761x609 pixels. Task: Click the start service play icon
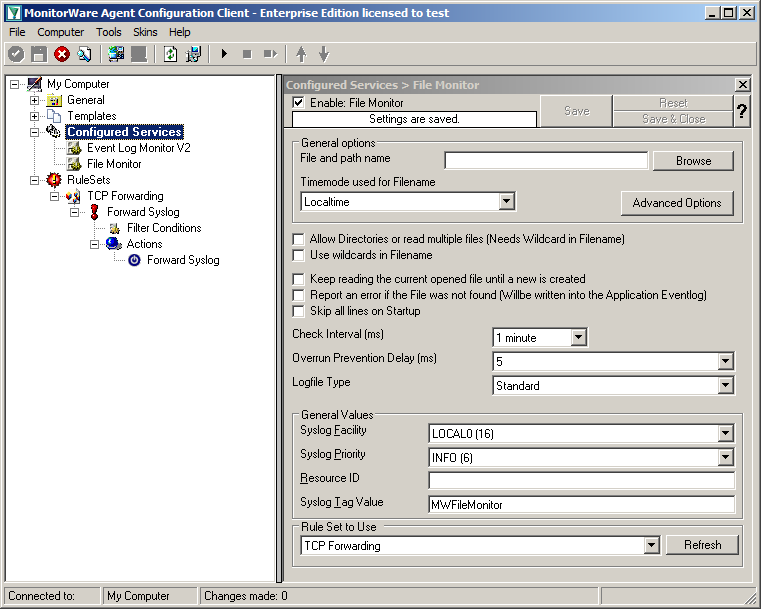pyautogui.click(x=224, y=54)
